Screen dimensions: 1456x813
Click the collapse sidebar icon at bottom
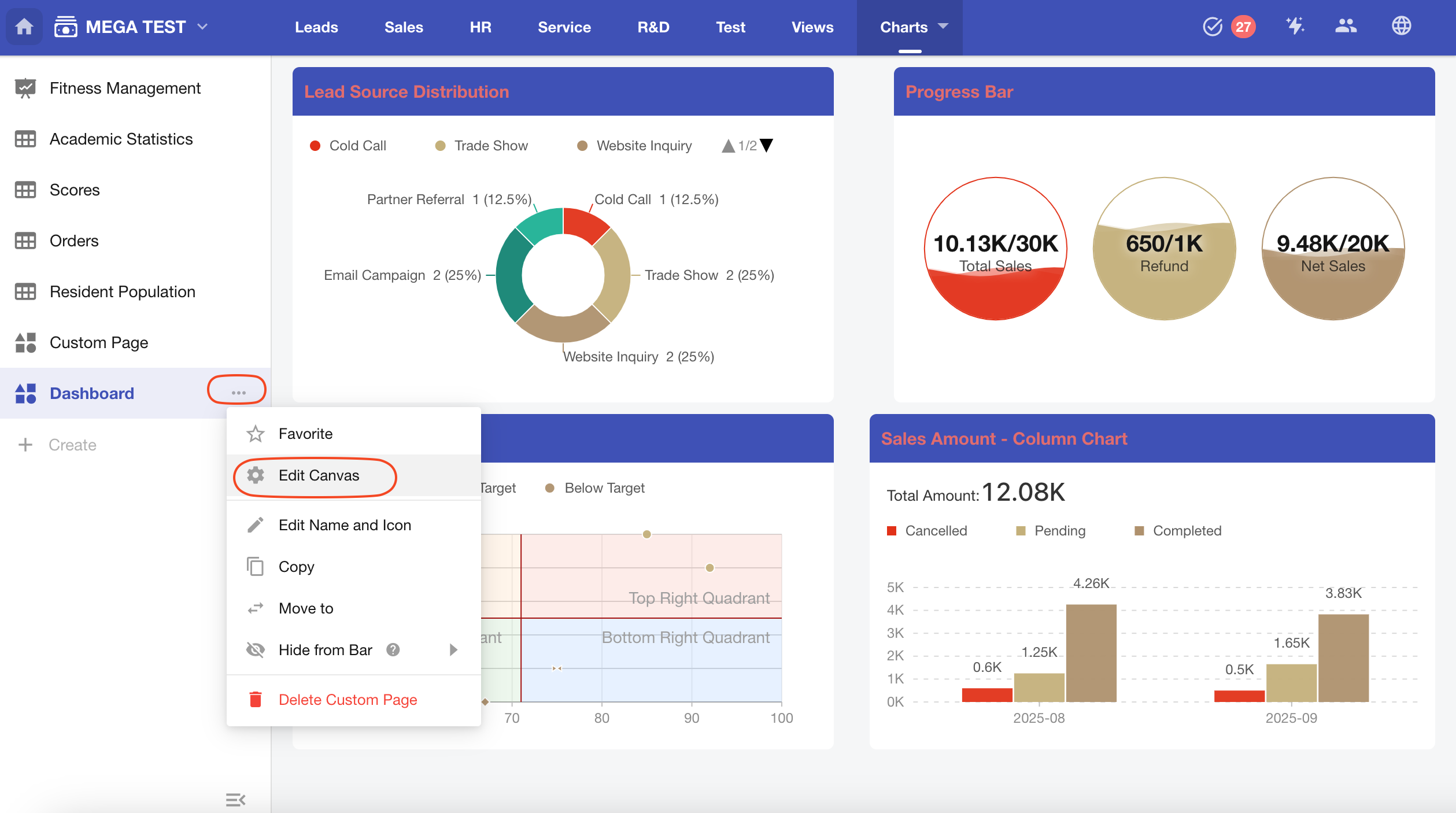(x=235, y=800)
